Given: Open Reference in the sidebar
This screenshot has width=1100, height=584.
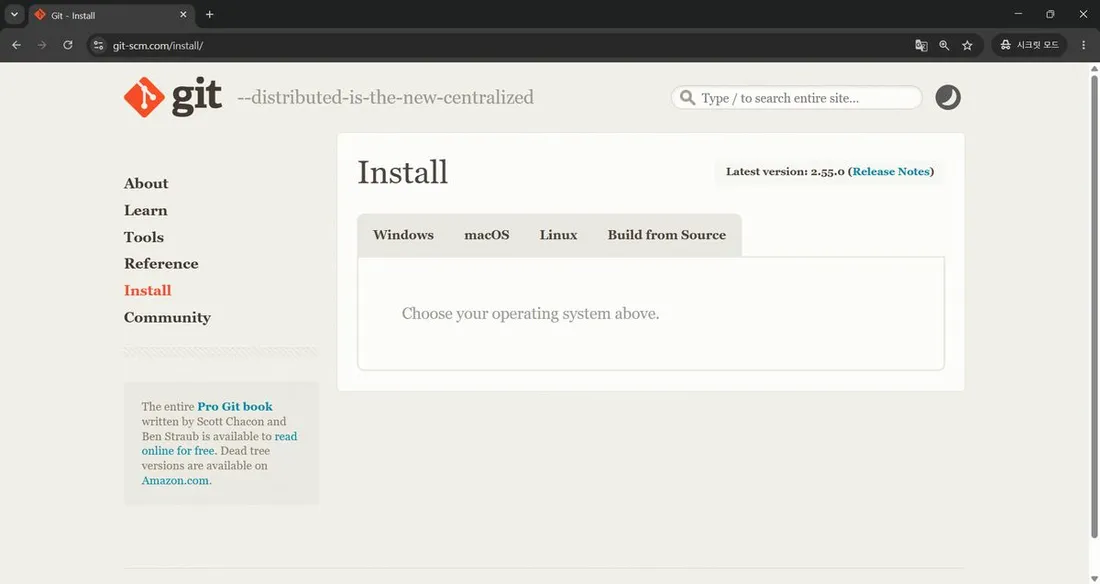Looking at the screenshot, I should coord(161,264).
